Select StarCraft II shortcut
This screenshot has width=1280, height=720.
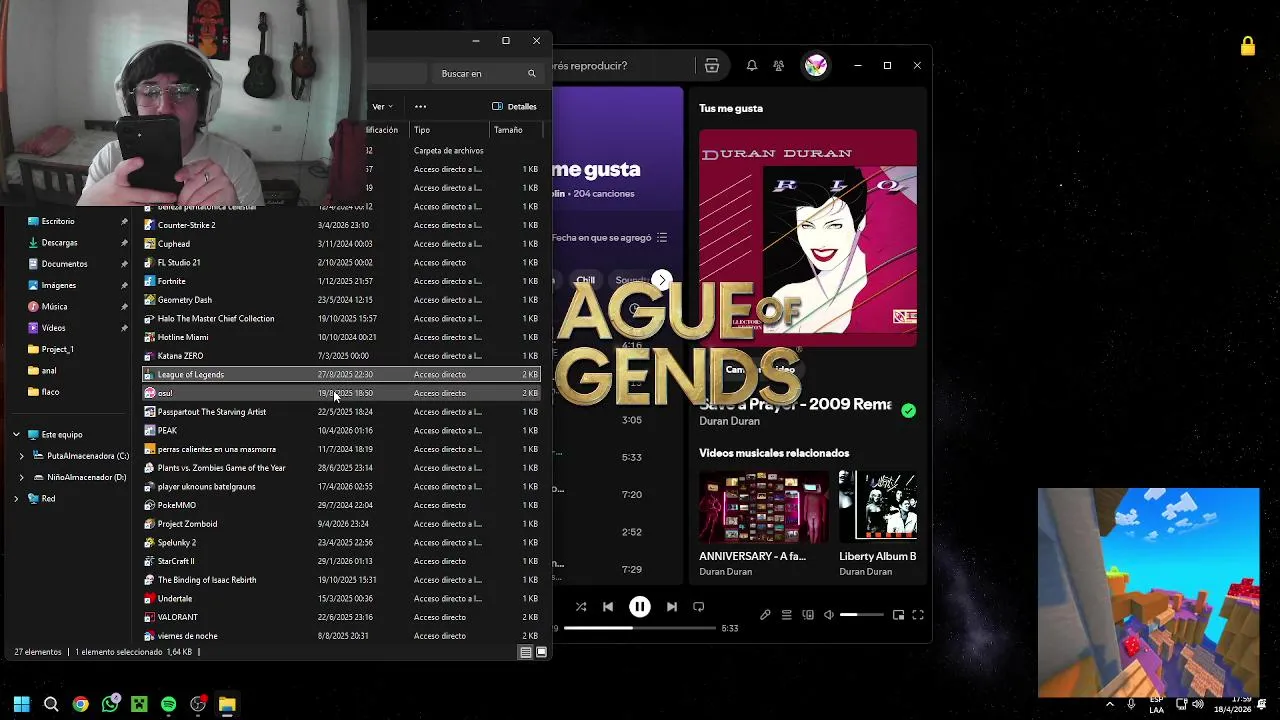tap(341, 561)
